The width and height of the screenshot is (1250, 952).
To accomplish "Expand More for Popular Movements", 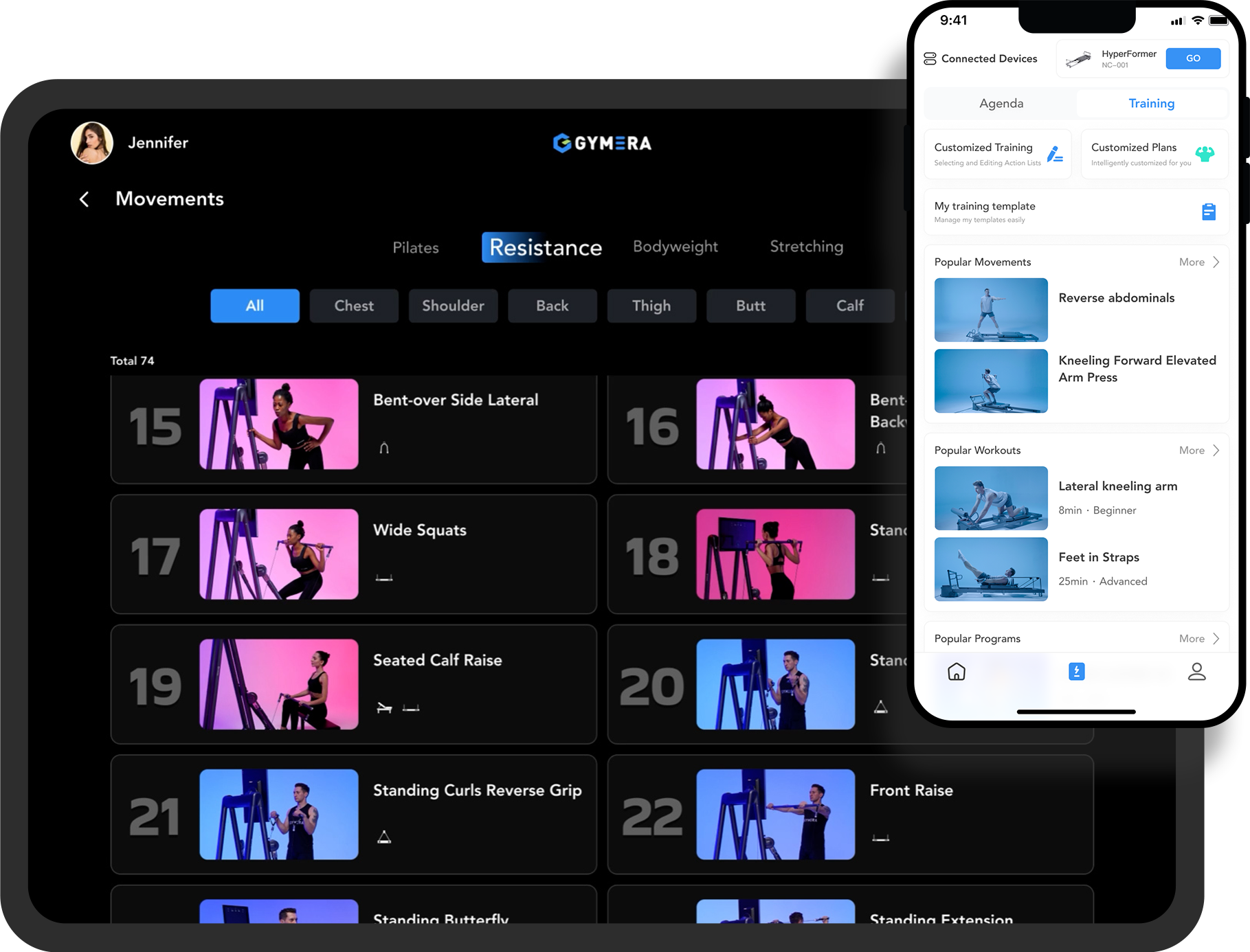I will pos(1198,262).
